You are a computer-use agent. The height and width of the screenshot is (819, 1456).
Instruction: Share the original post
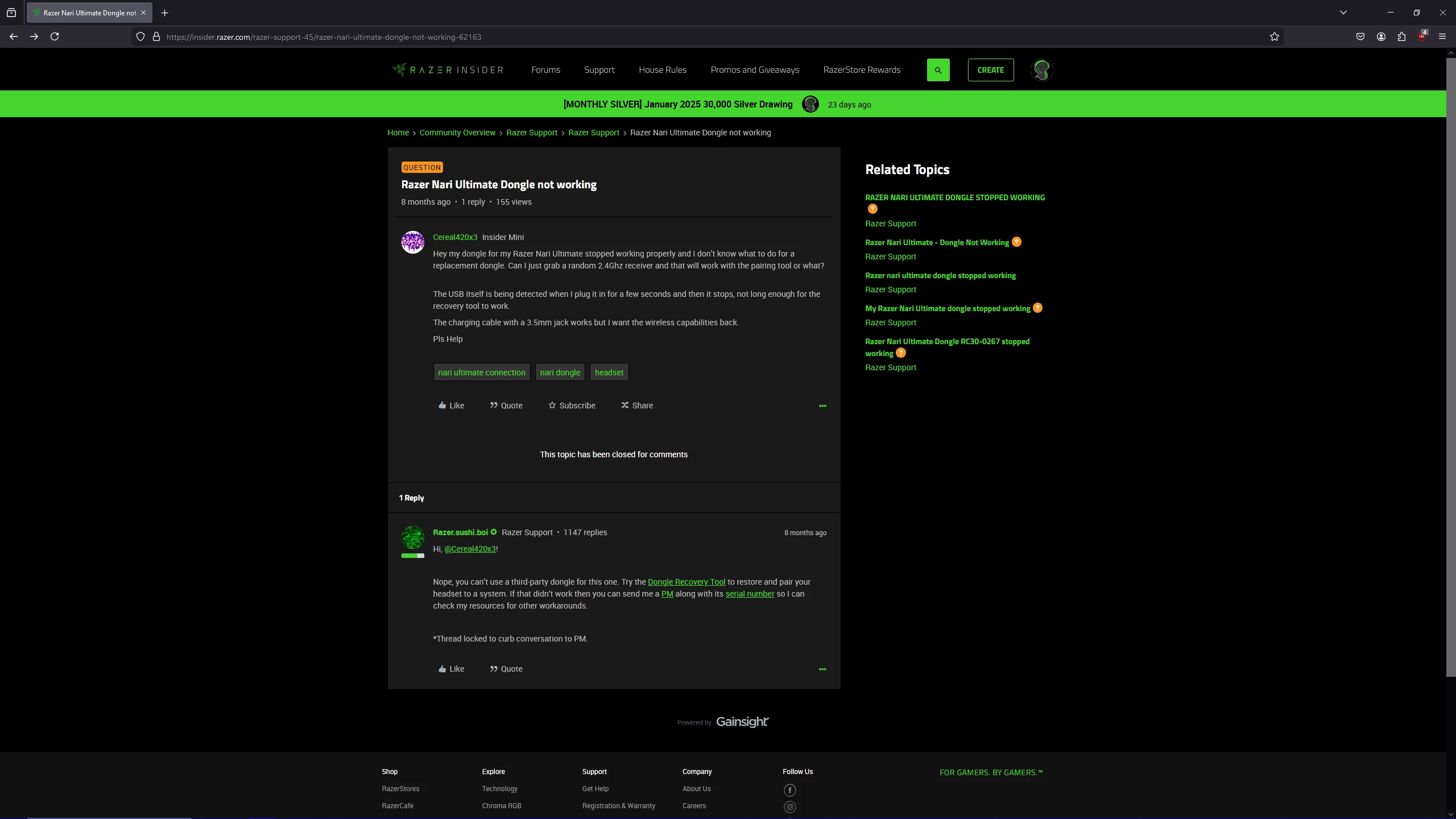[x=636, y=406]
